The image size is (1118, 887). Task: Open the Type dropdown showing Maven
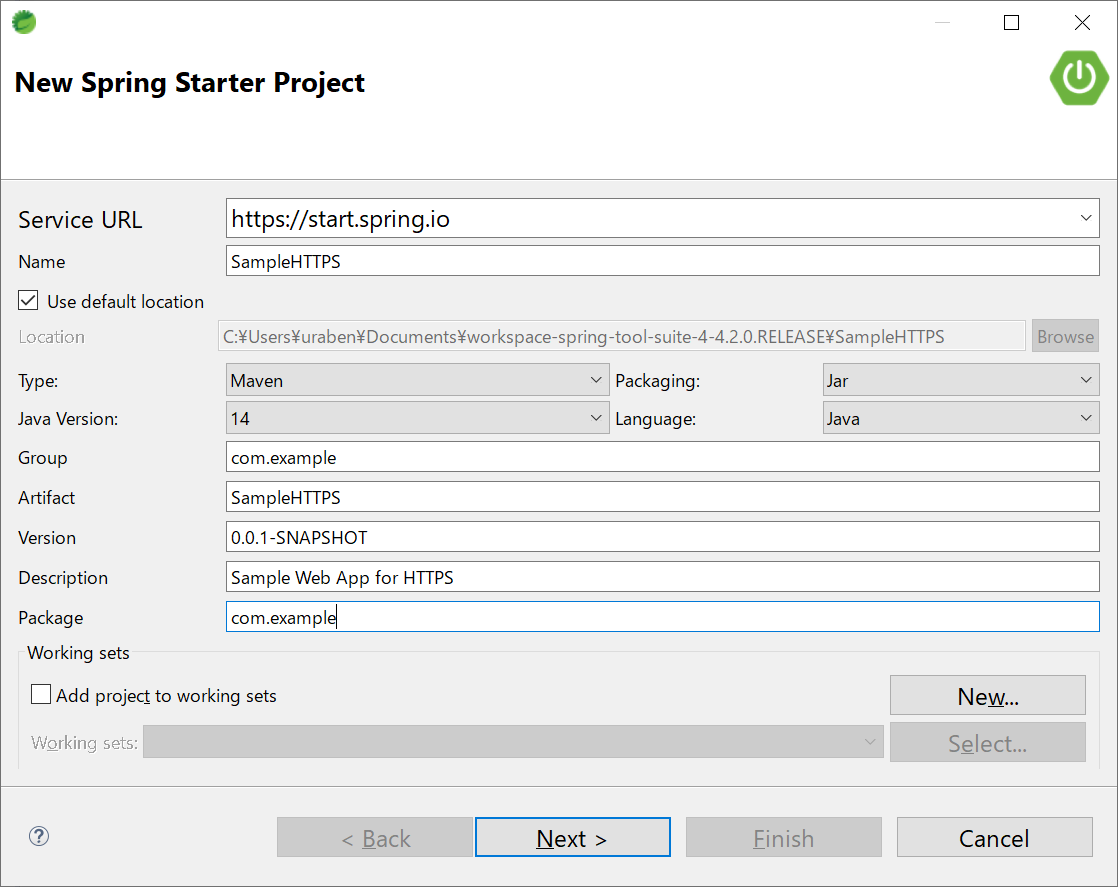click(x=417, y=380)
